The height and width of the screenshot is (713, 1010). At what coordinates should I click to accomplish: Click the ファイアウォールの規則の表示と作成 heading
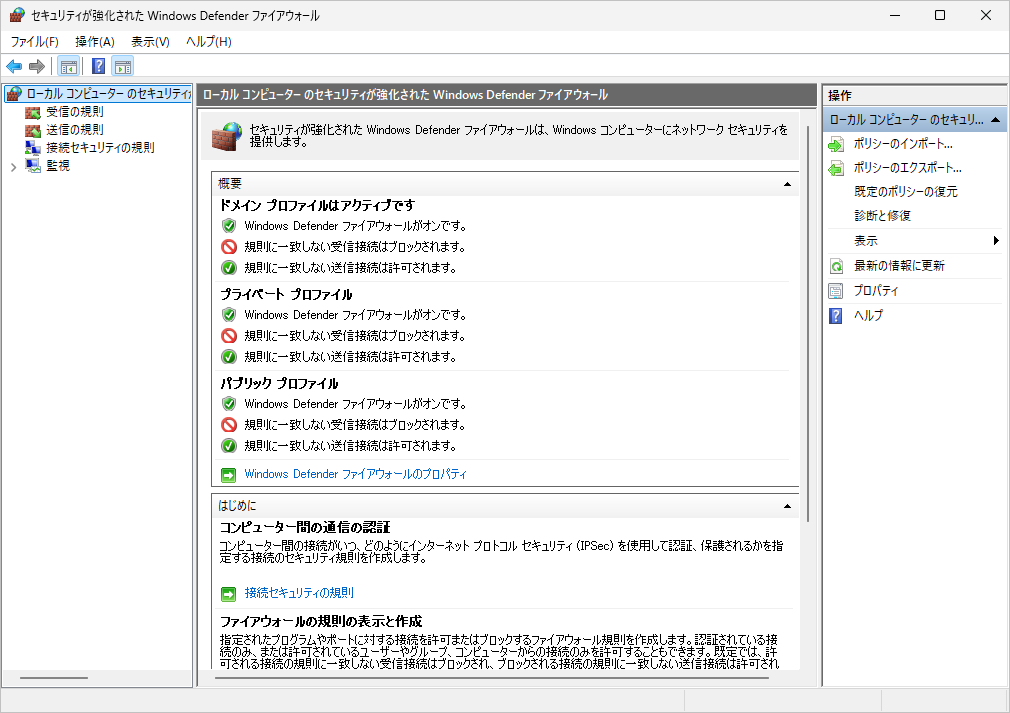tap(321, 622)
